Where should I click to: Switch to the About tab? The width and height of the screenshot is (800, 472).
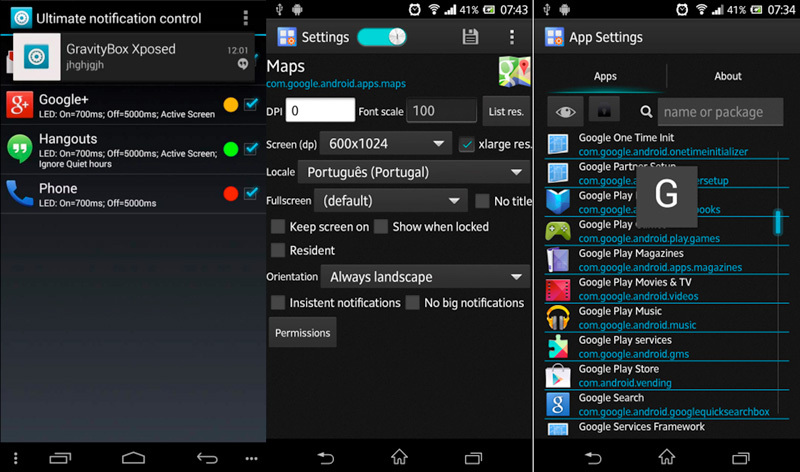pyautogui.click(x=728, y=76)
